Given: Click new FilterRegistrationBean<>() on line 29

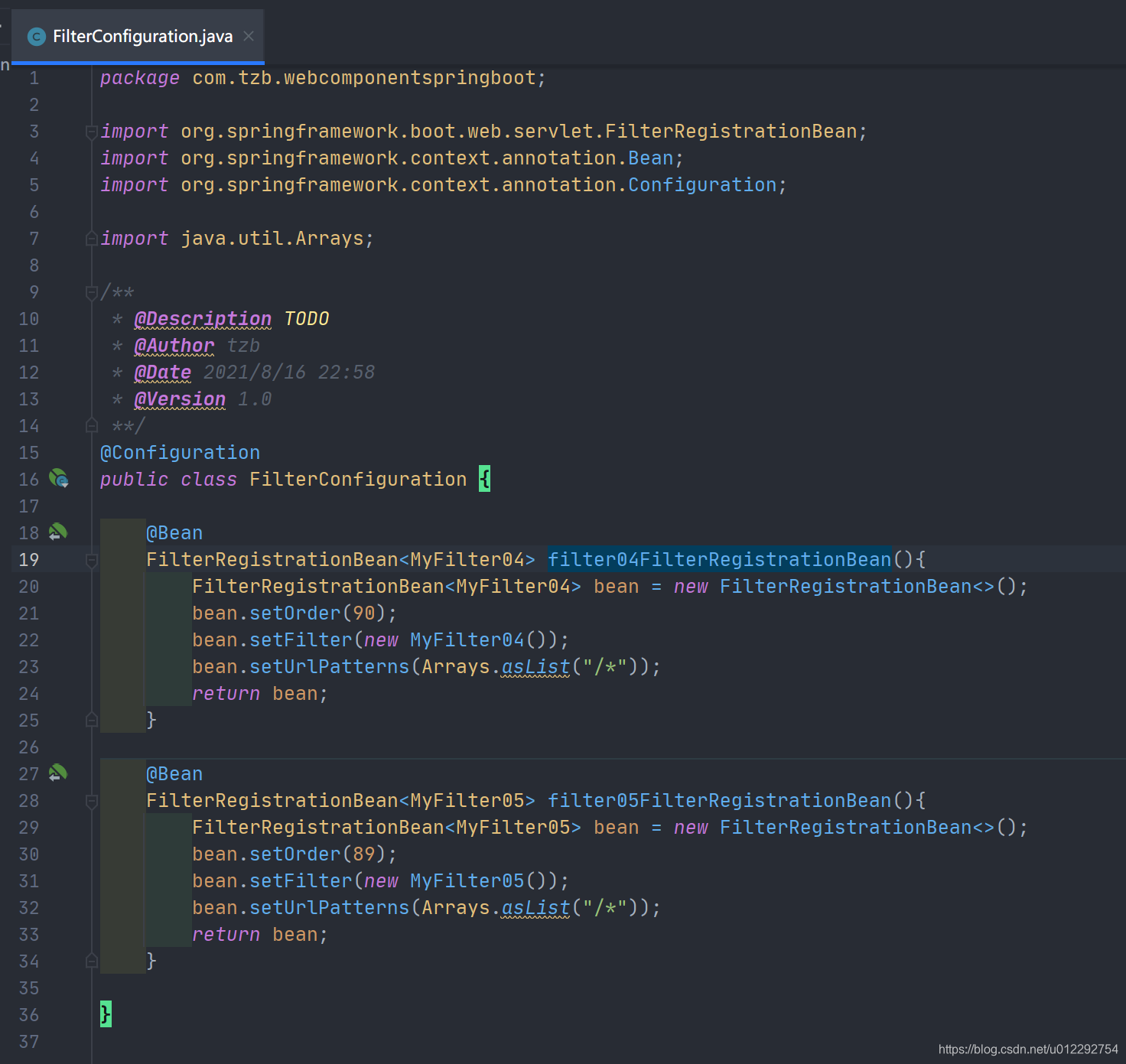Looking at the screenshot, I should click(x=846, y=828).
